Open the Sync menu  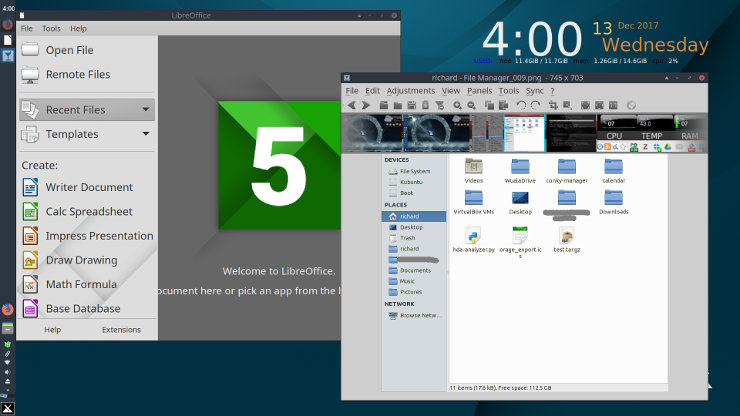tap(535, 91)
